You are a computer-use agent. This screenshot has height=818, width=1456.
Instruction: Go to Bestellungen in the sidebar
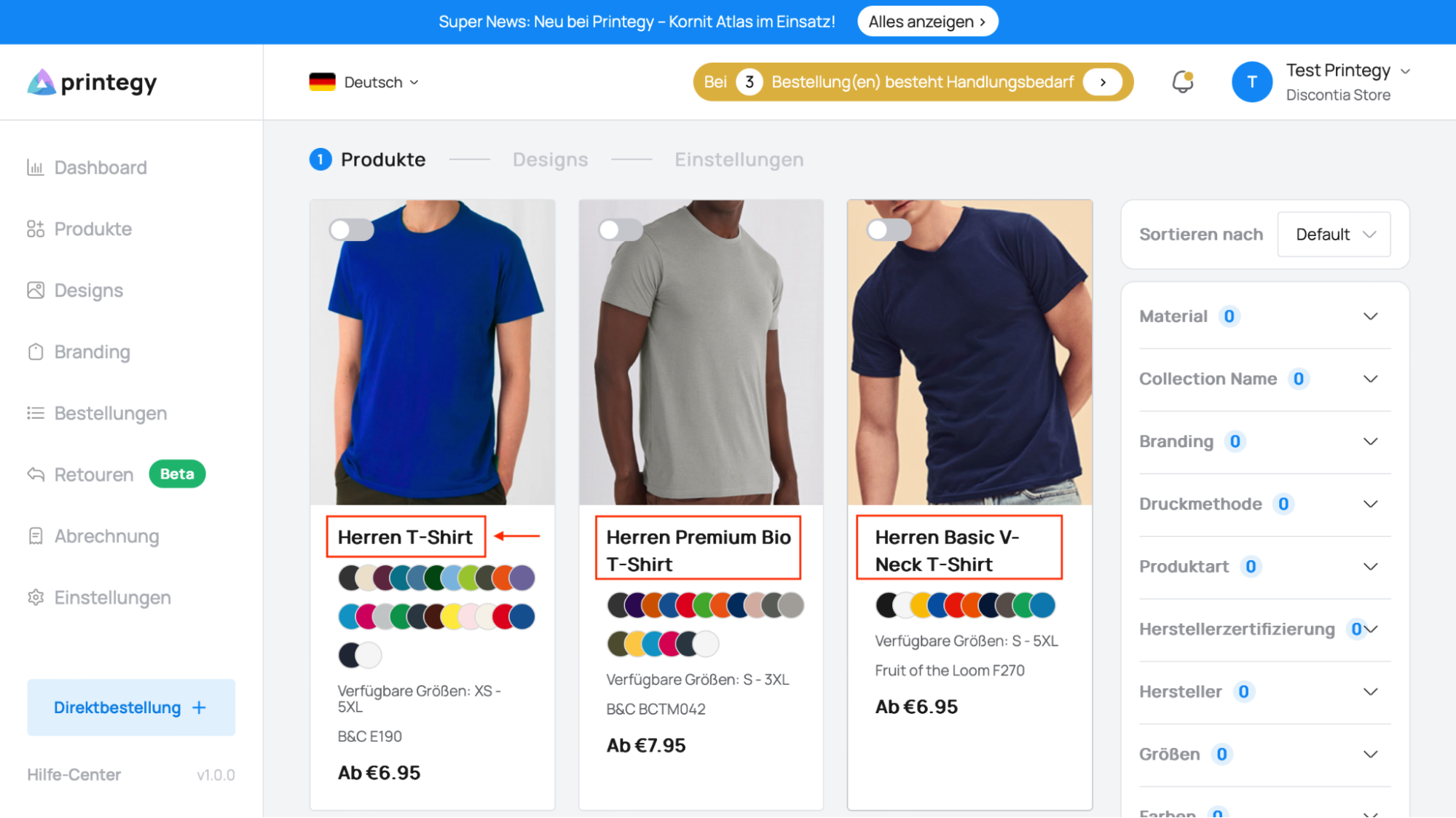point(110,413)
